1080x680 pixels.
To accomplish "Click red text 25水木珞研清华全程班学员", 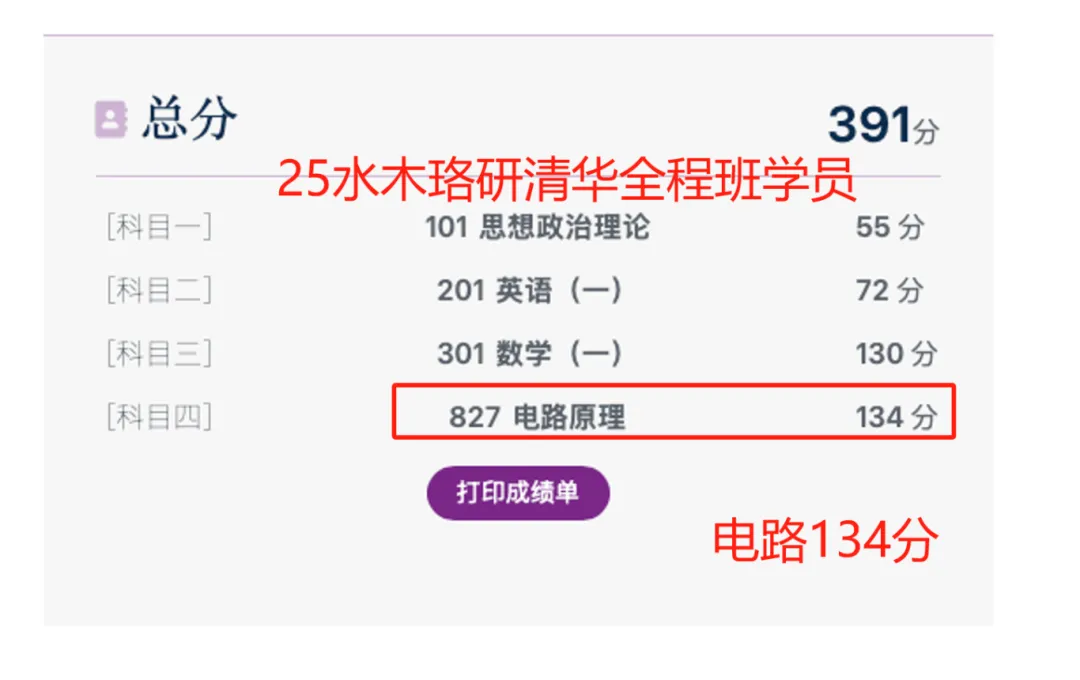I will pyautogui.click(x=566, y=178).
